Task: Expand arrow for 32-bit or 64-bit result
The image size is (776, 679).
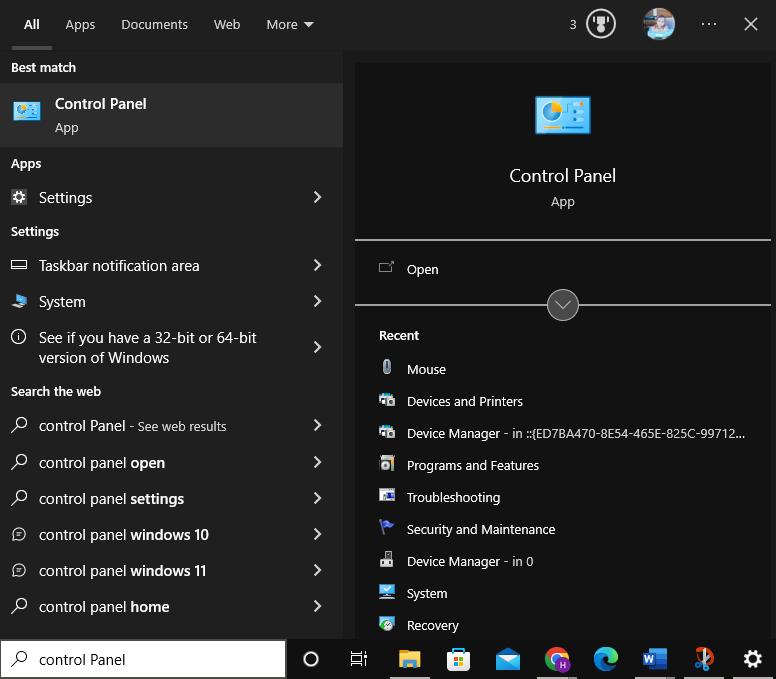Action: click(x=318, y=347)
